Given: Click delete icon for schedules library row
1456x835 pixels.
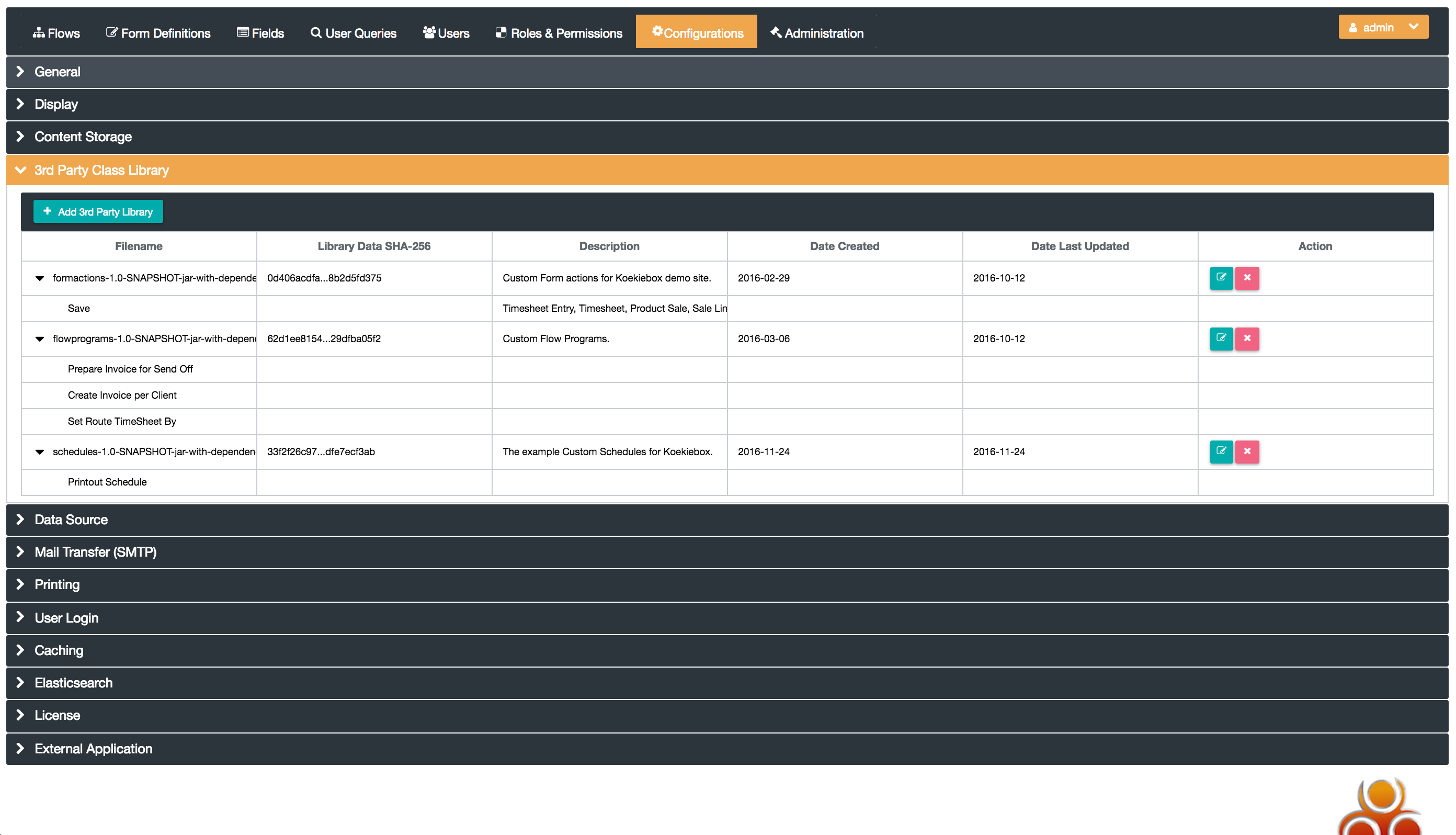Looking at the screenshot, I should [x=1247, y=452].
